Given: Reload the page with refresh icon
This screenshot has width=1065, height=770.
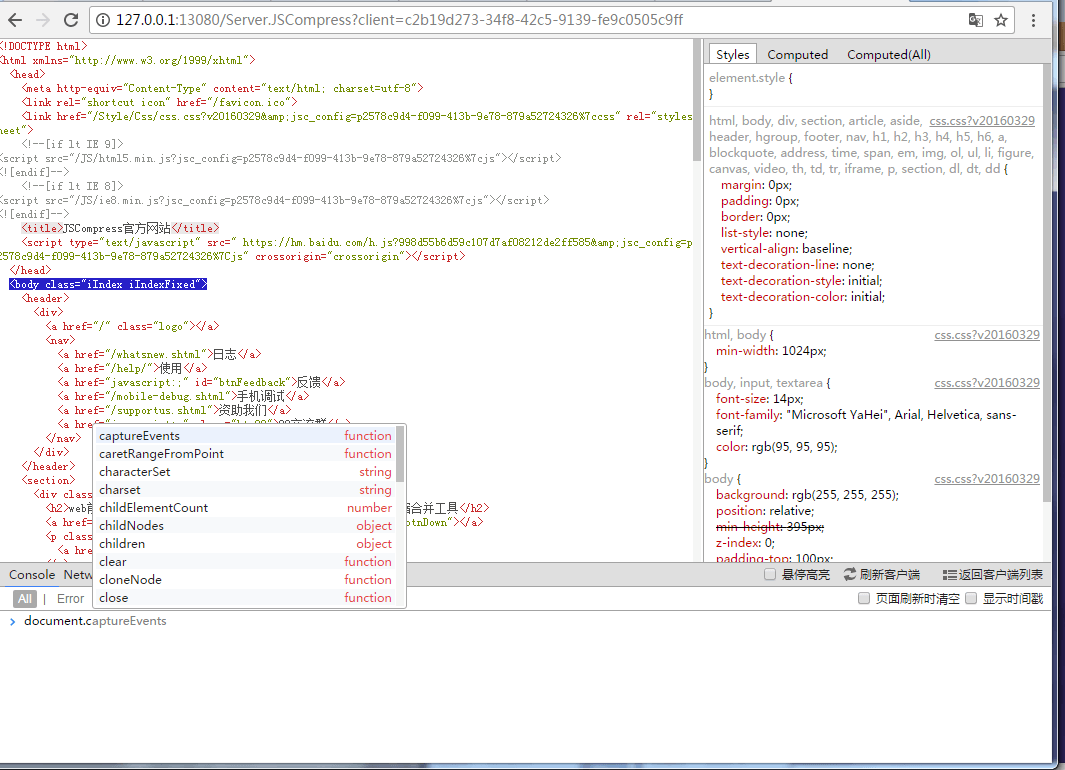Looking at the screenshot, I should (x=71, y=20).
